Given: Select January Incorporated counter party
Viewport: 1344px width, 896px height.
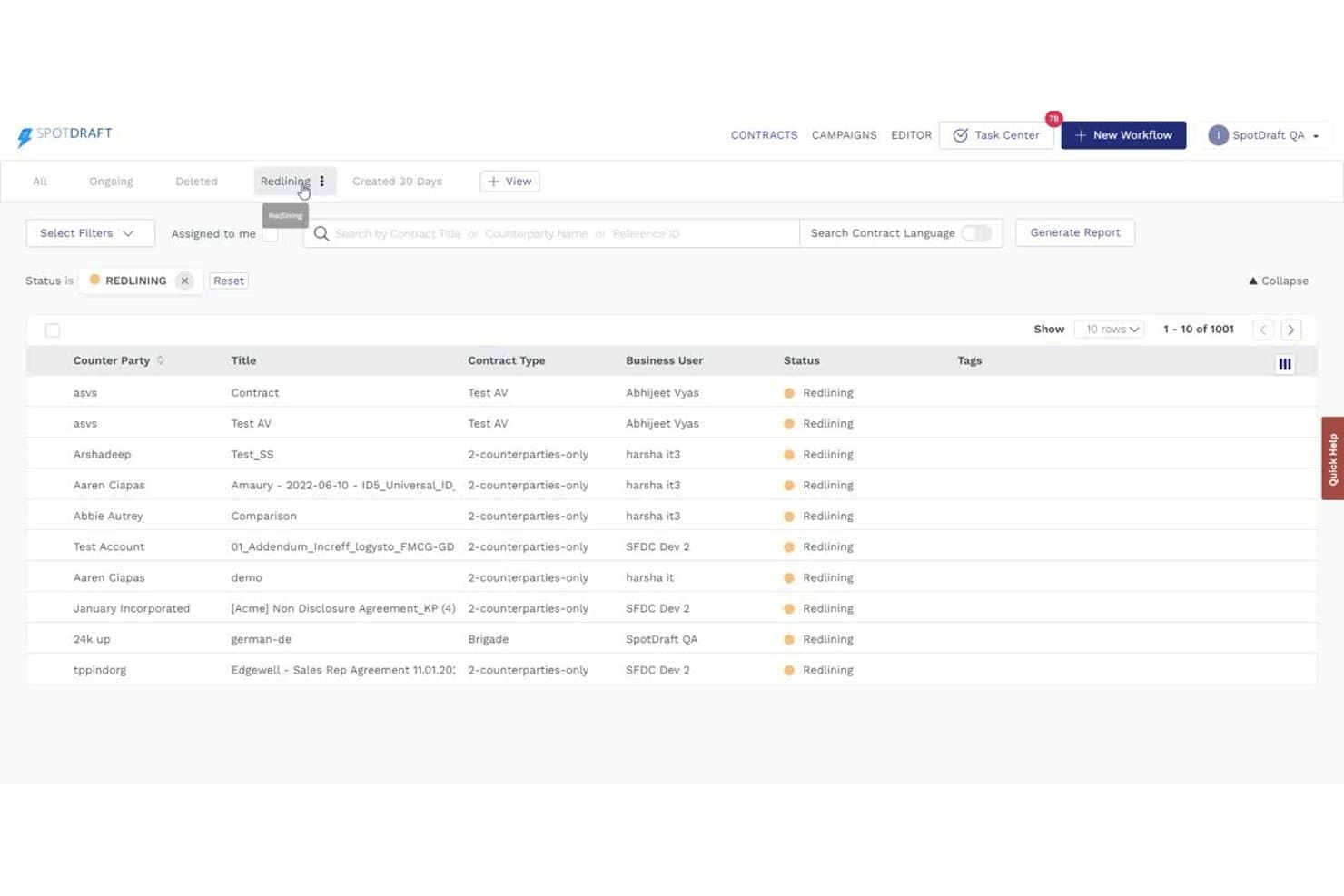Looking at the screenshot, I should click(132, 608).
